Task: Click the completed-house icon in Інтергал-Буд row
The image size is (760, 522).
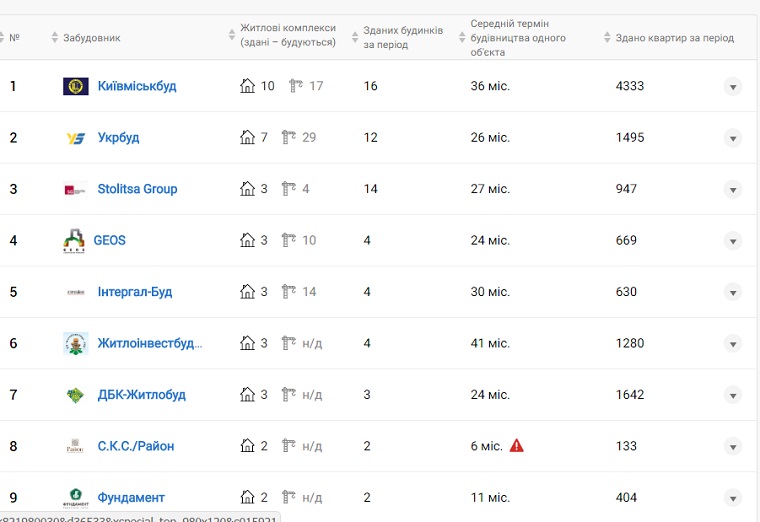Action: pyautogui.click(x=247, y=291)
